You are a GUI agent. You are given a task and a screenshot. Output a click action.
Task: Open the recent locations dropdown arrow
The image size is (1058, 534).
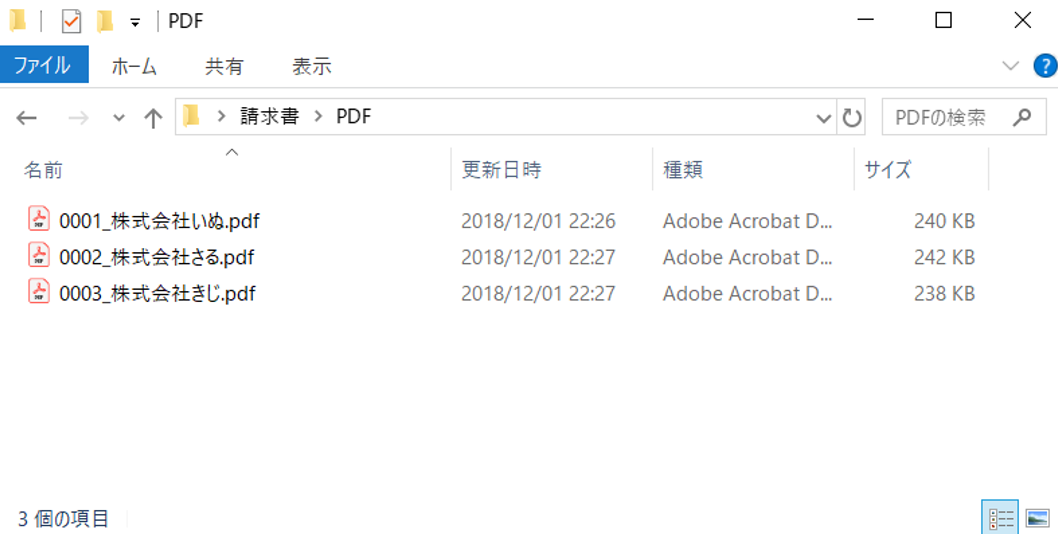[119, 118]
